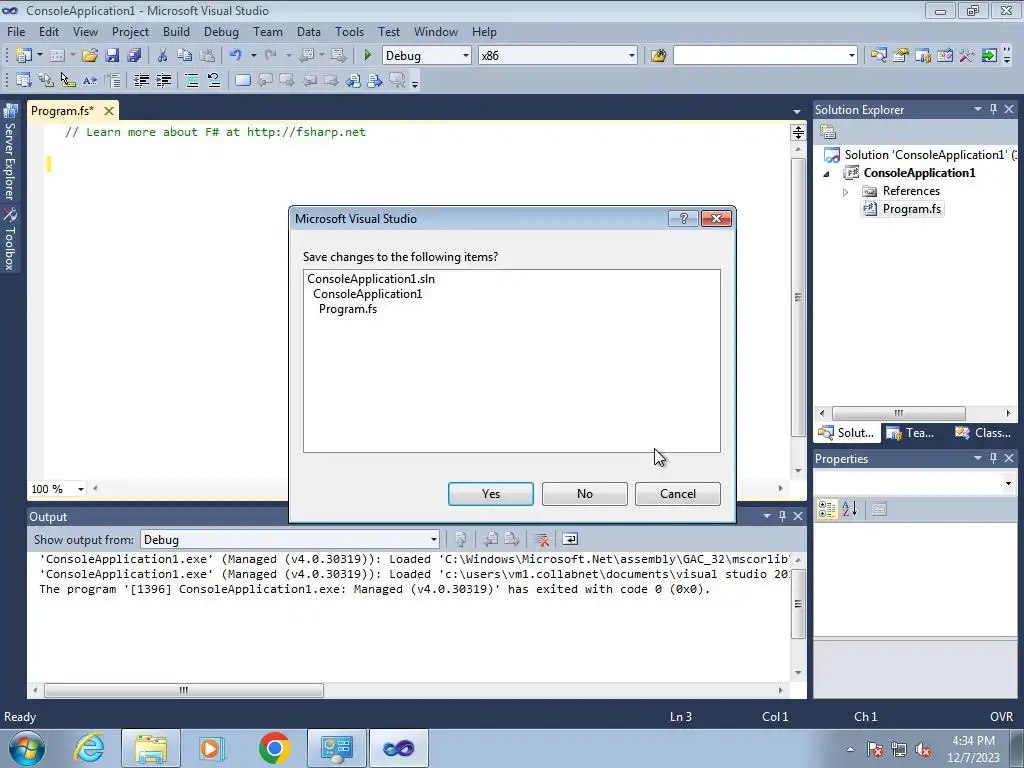Click the Save floppy disk icon
Viewport: 1024px width, 768px height.
[x=112, y=56]
